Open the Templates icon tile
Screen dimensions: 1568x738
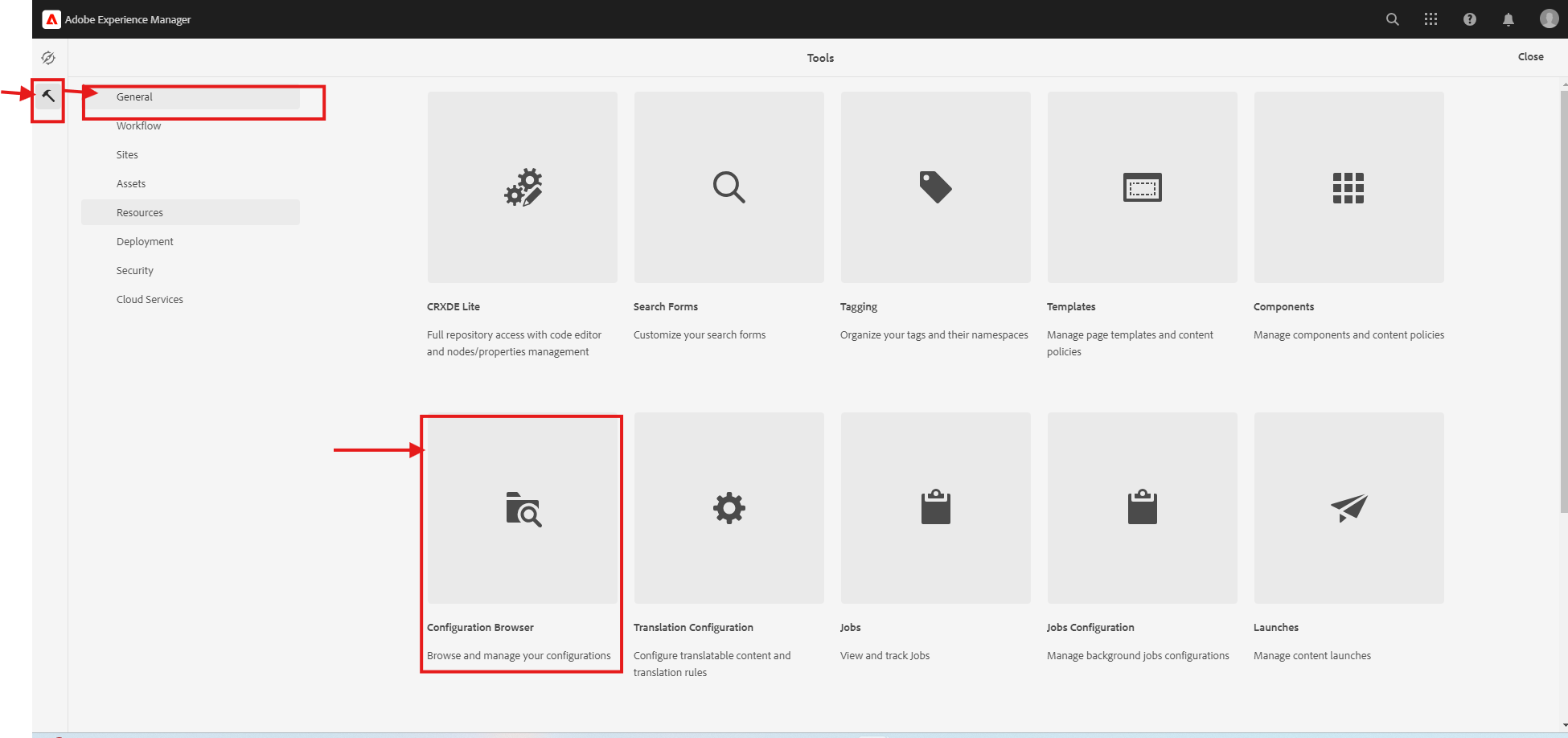point(1142,187)
